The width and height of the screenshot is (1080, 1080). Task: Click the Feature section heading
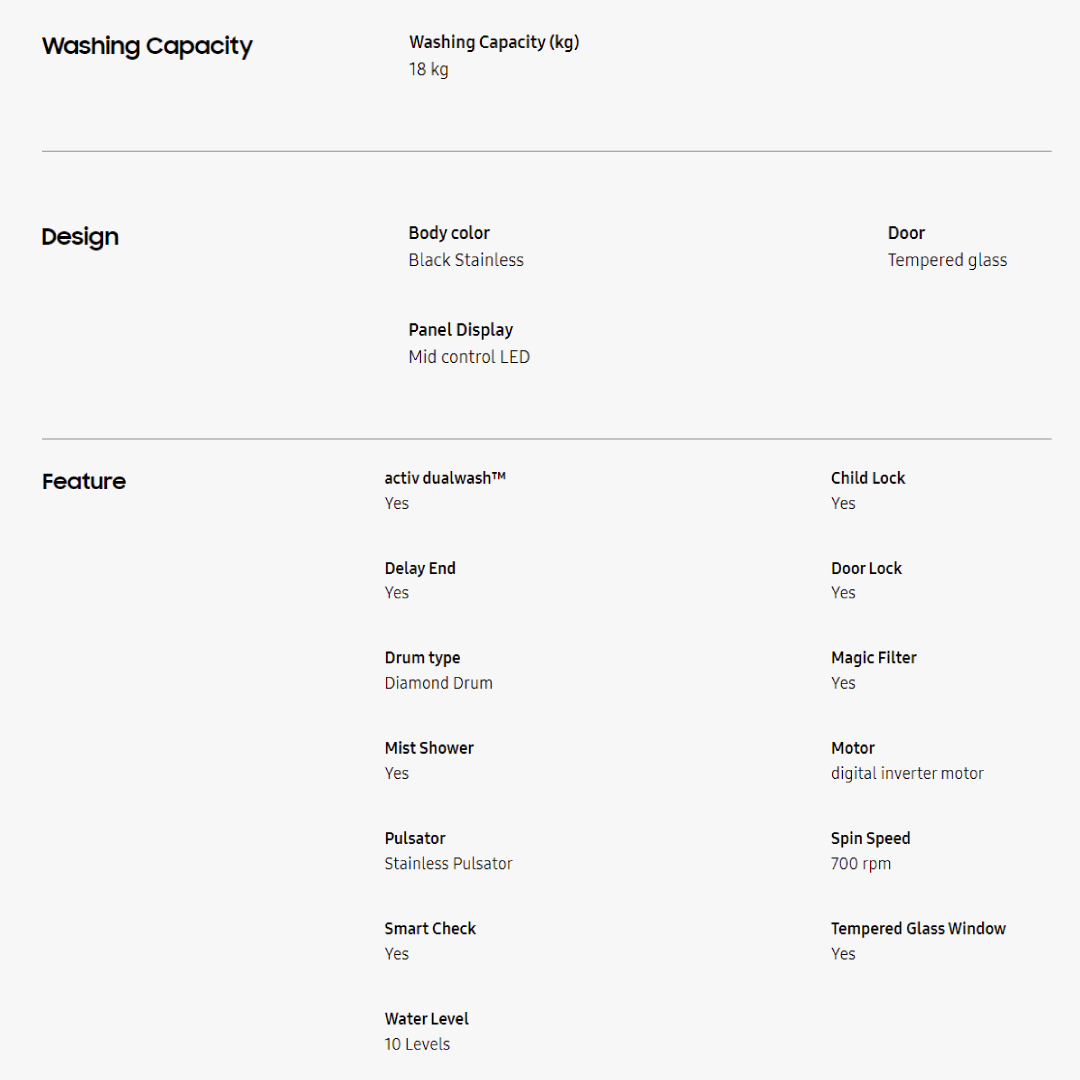(x=84, y=482)
